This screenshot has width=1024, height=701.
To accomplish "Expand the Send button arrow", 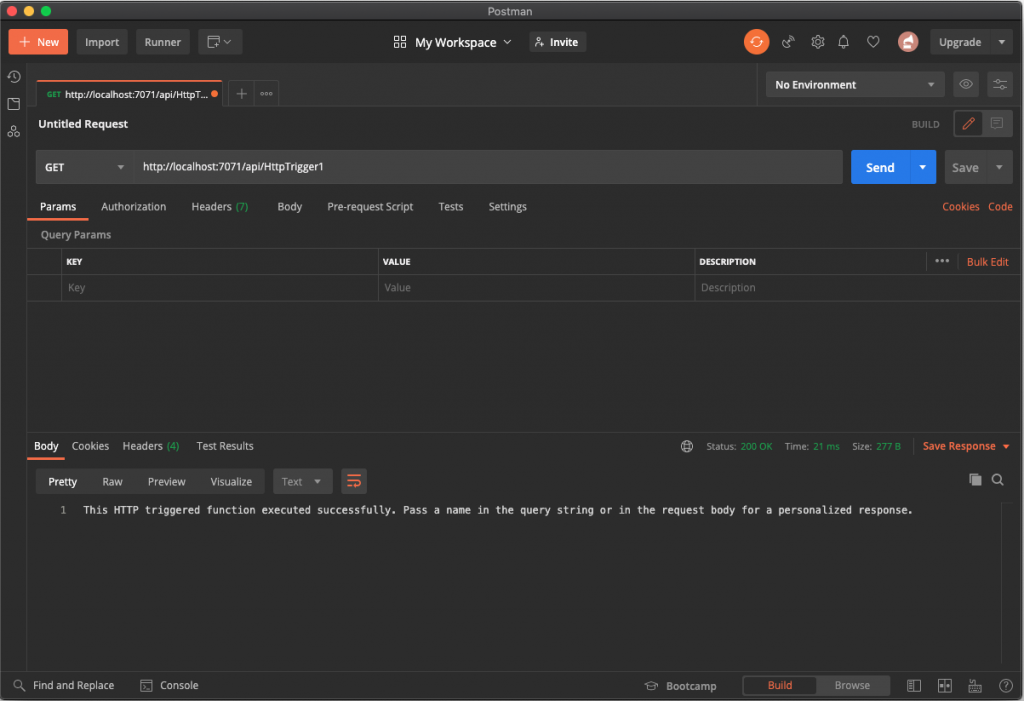I will click(923, 167).
